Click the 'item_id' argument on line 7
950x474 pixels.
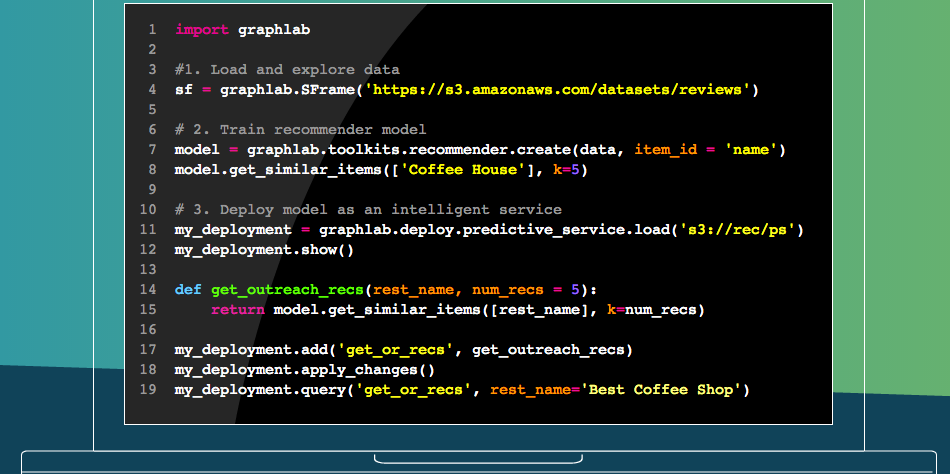point(666,150)
